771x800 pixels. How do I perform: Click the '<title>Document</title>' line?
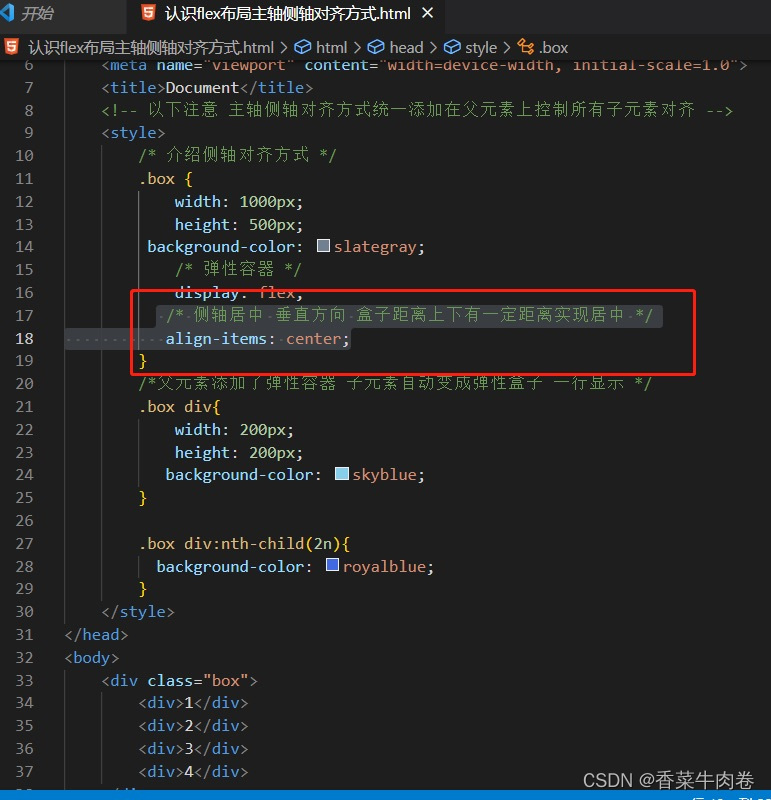pyautogui.click(x=207, y=88)
